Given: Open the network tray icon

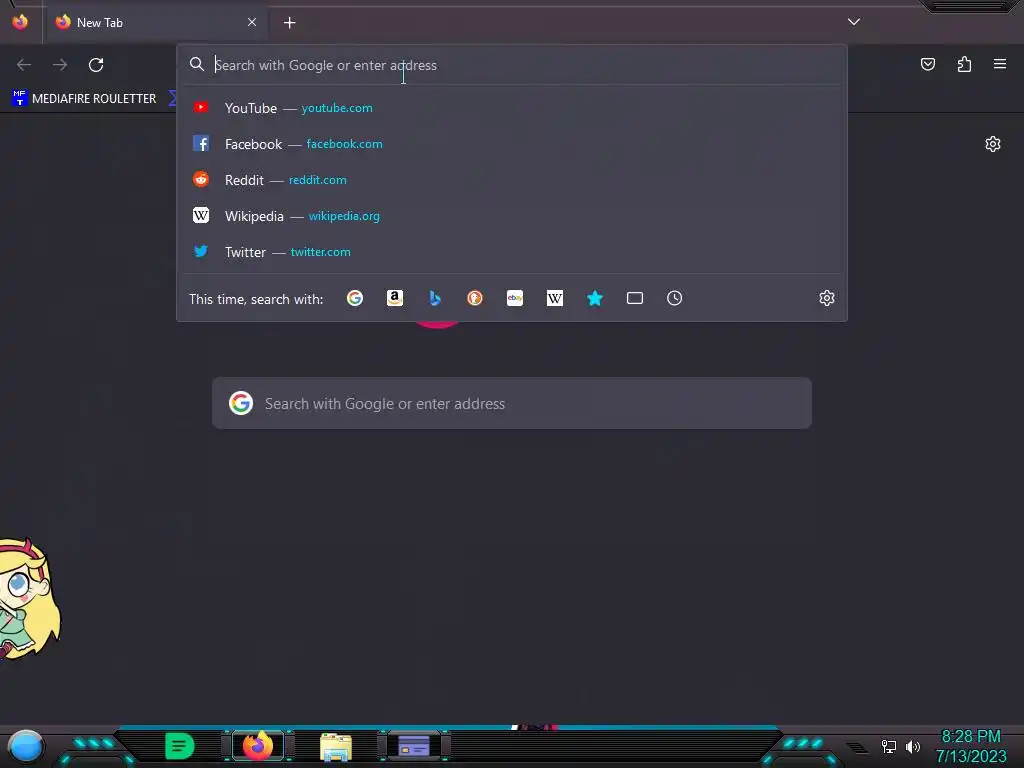Looking at the screenshot, I should [x=889, y=746].
